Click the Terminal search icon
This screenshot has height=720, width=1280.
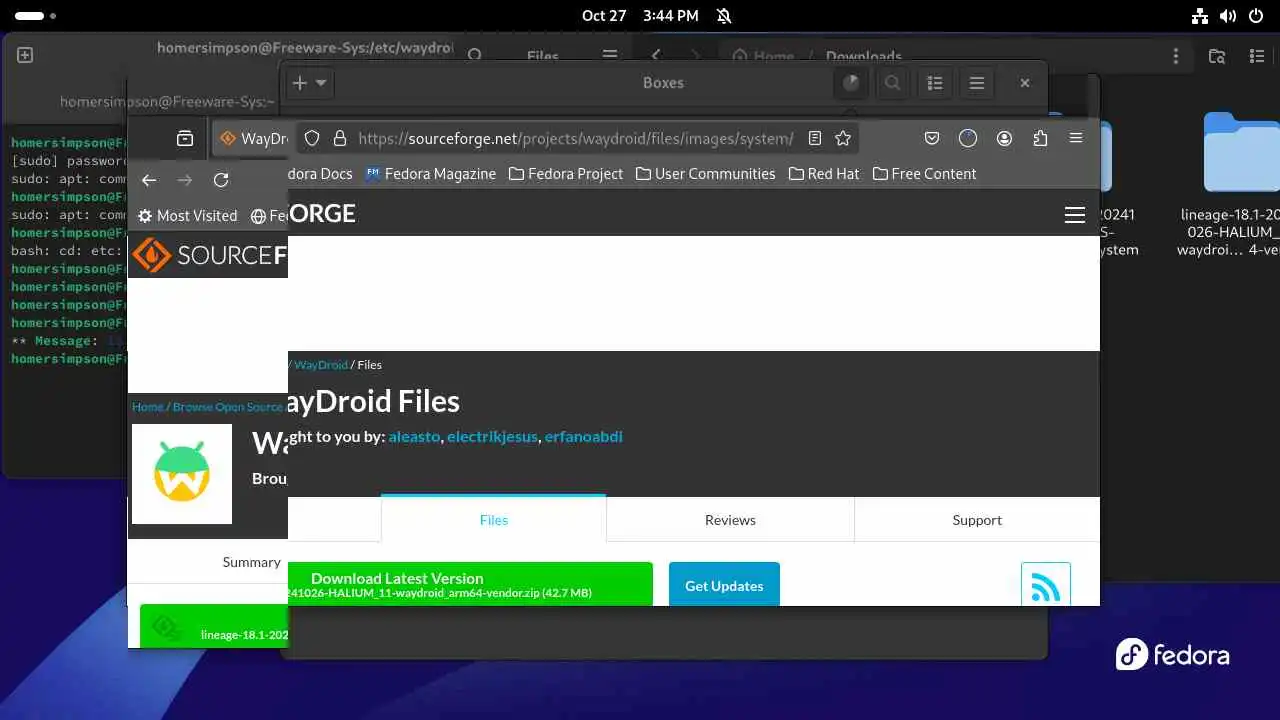[x=475, y=56]
